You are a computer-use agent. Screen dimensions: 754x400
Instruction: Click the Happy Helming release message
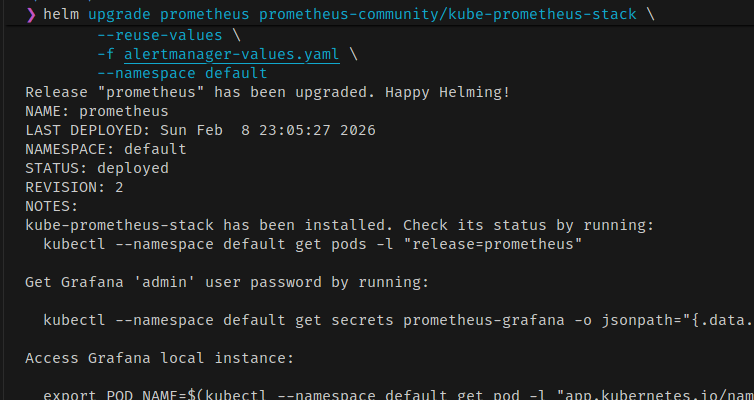point(267,92)
